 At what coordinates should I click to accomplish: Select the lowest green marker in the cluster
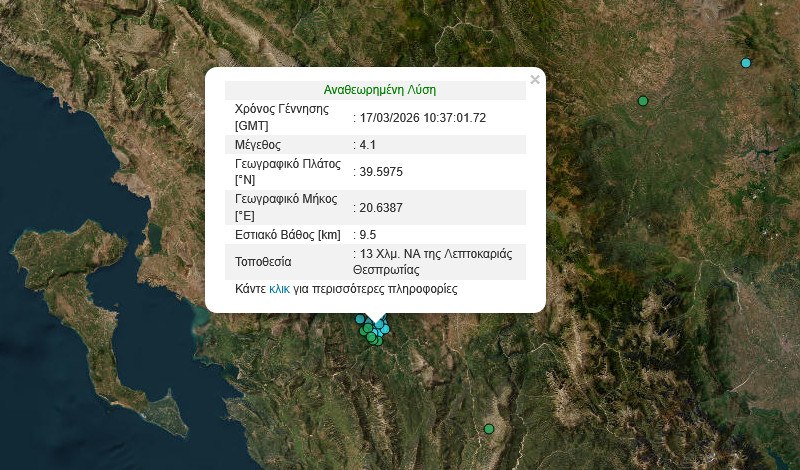pyautogui.click(x=377, y=342)
